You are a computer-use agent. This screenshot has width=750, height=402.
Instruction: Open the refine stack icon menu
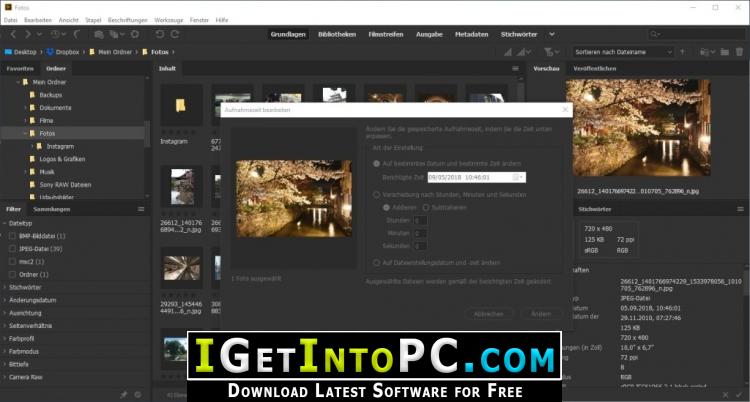pyautogui.click(x=116, y=34)
